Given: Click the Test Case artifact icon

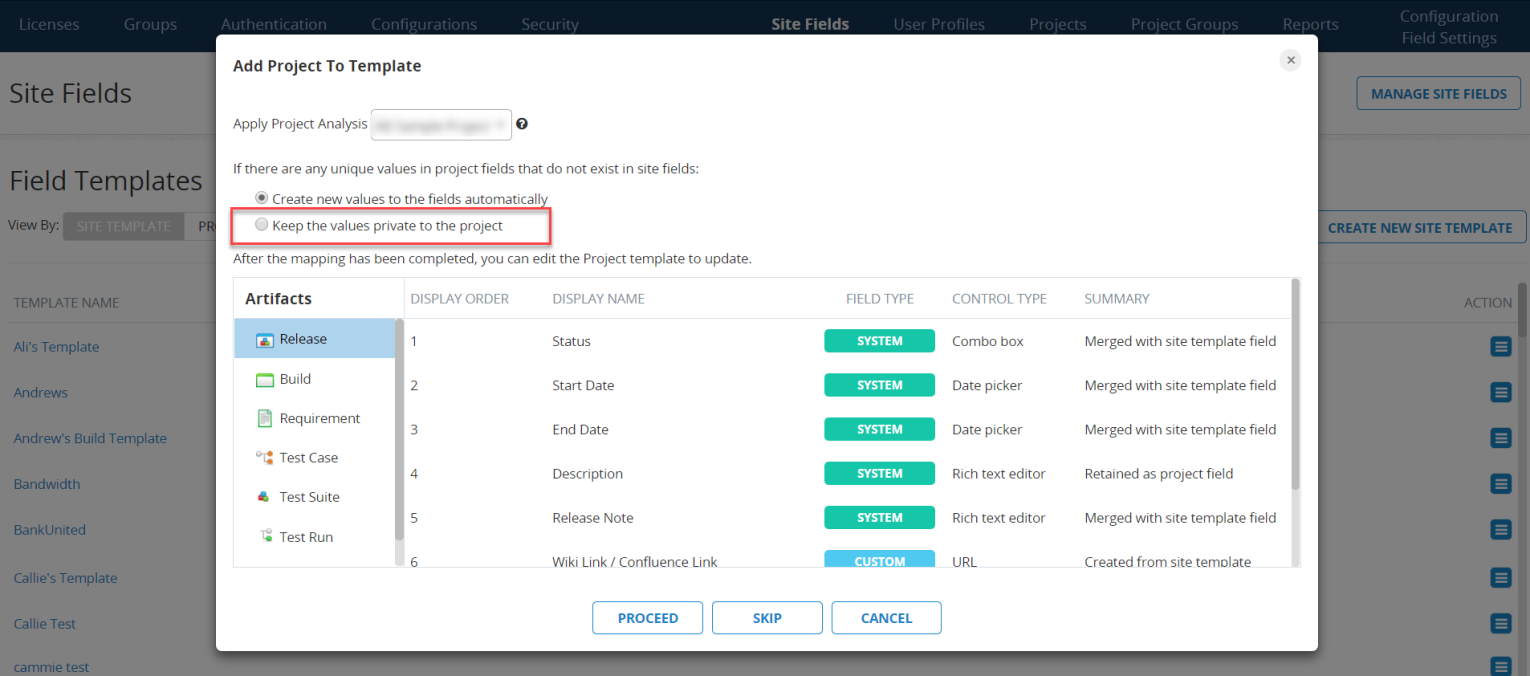Looking at the screenshot, I should click(x=265, y=458).
